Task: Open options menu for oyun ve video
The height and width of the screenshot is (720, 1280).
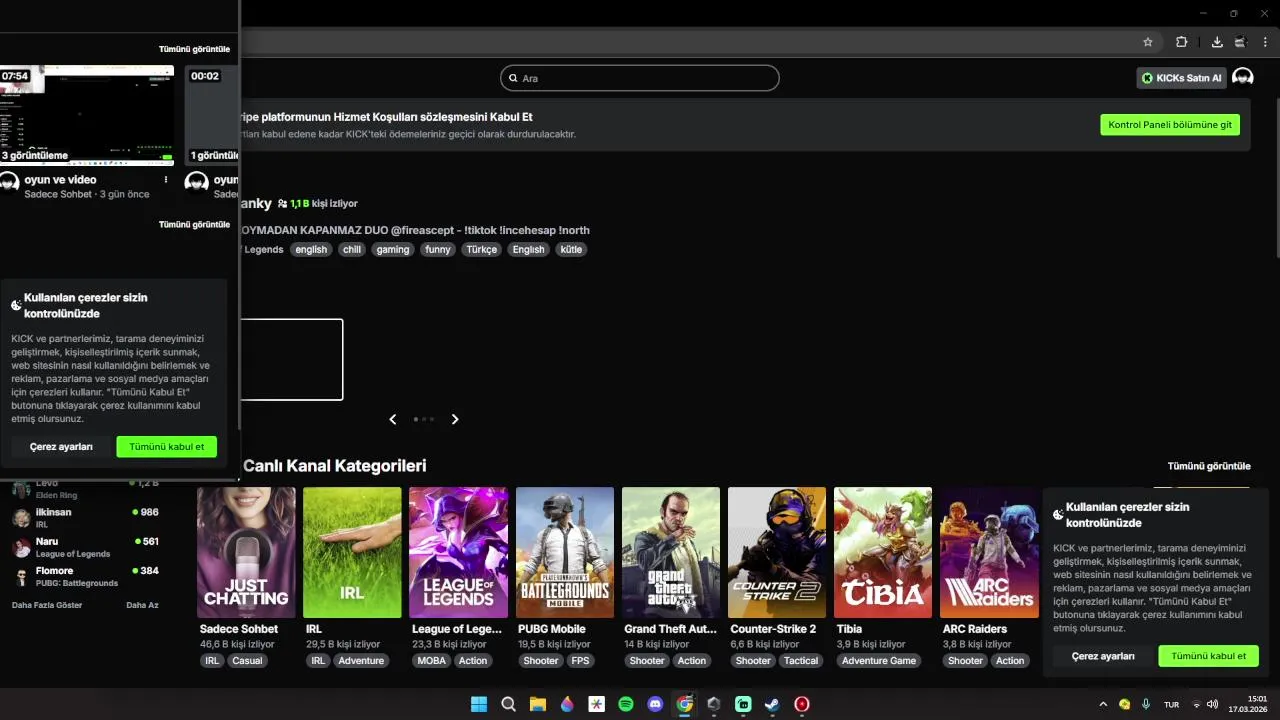Action: tap(166, 180)
